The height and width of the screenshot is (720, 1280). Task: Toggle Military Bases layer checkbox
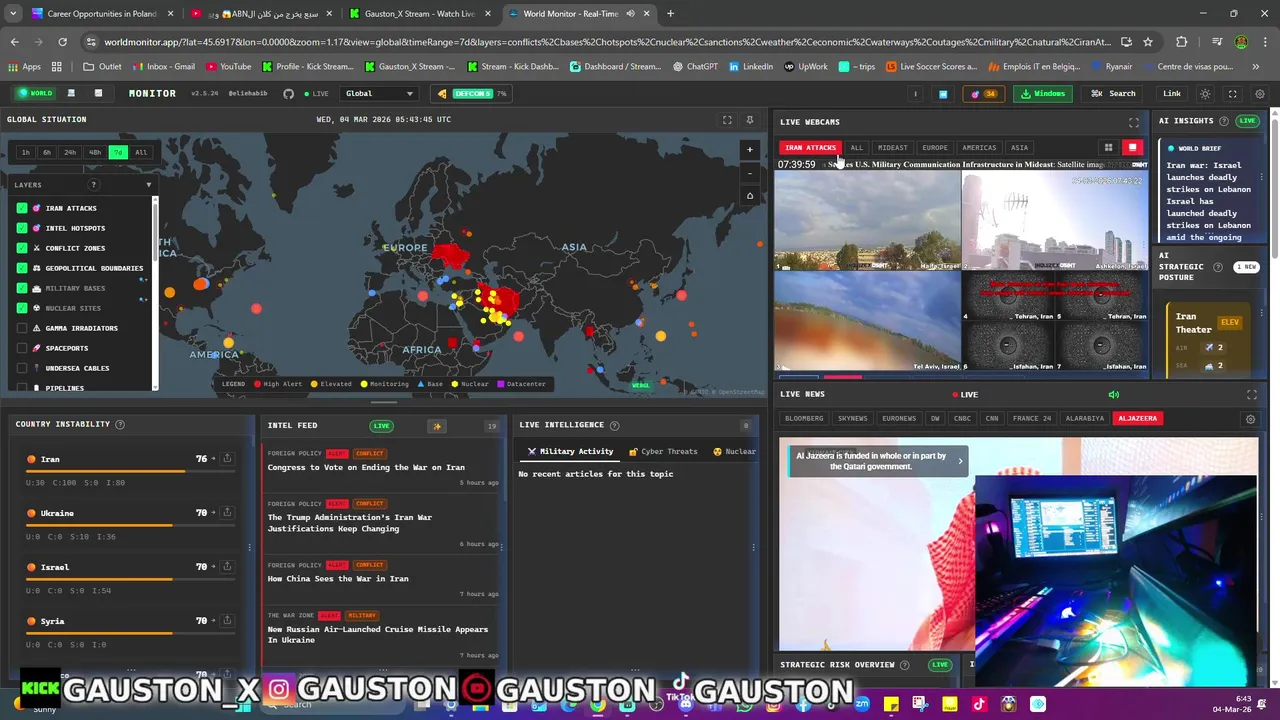point(22,288)
